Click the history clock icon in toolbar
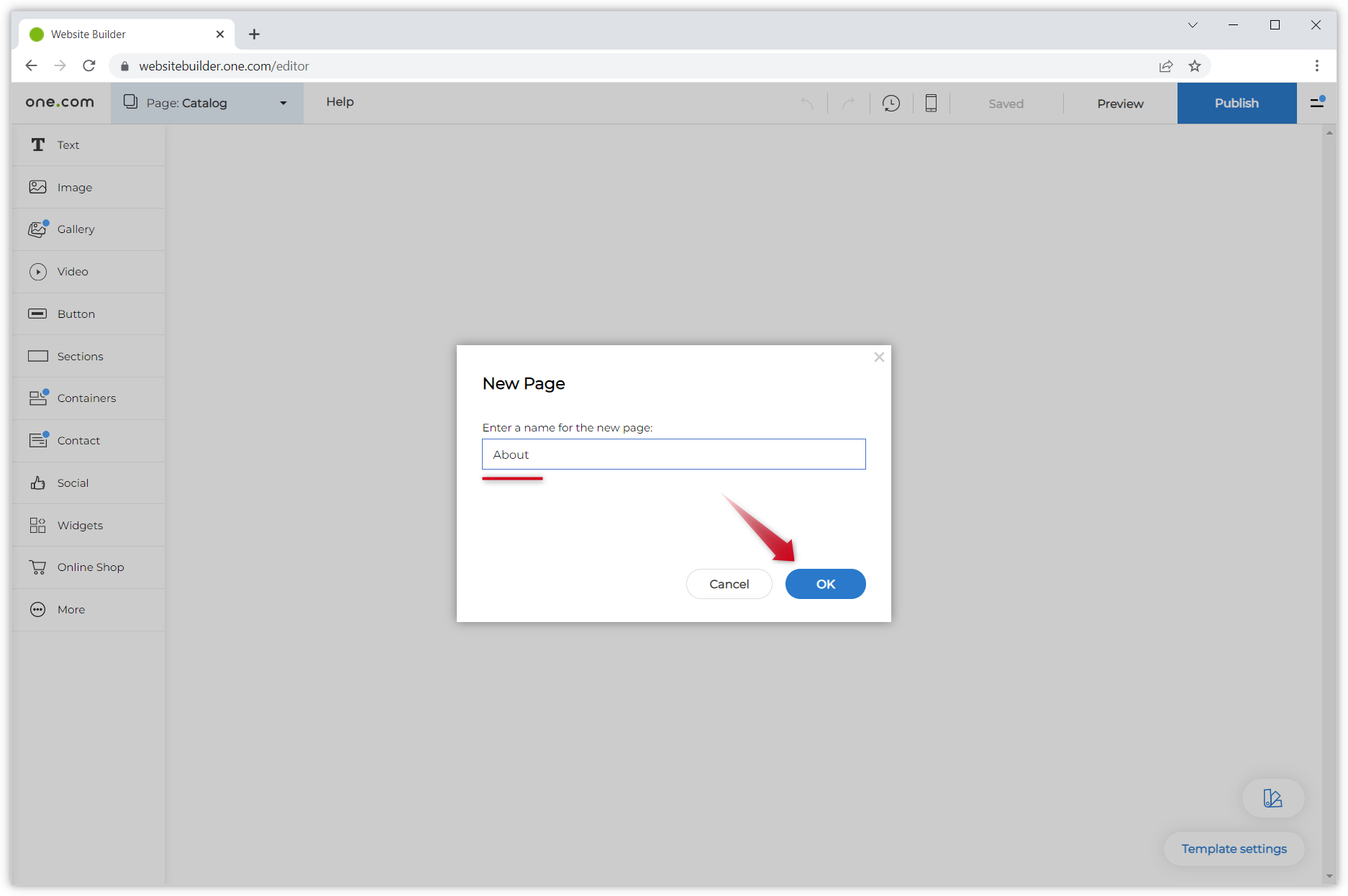 click(891, 104)
